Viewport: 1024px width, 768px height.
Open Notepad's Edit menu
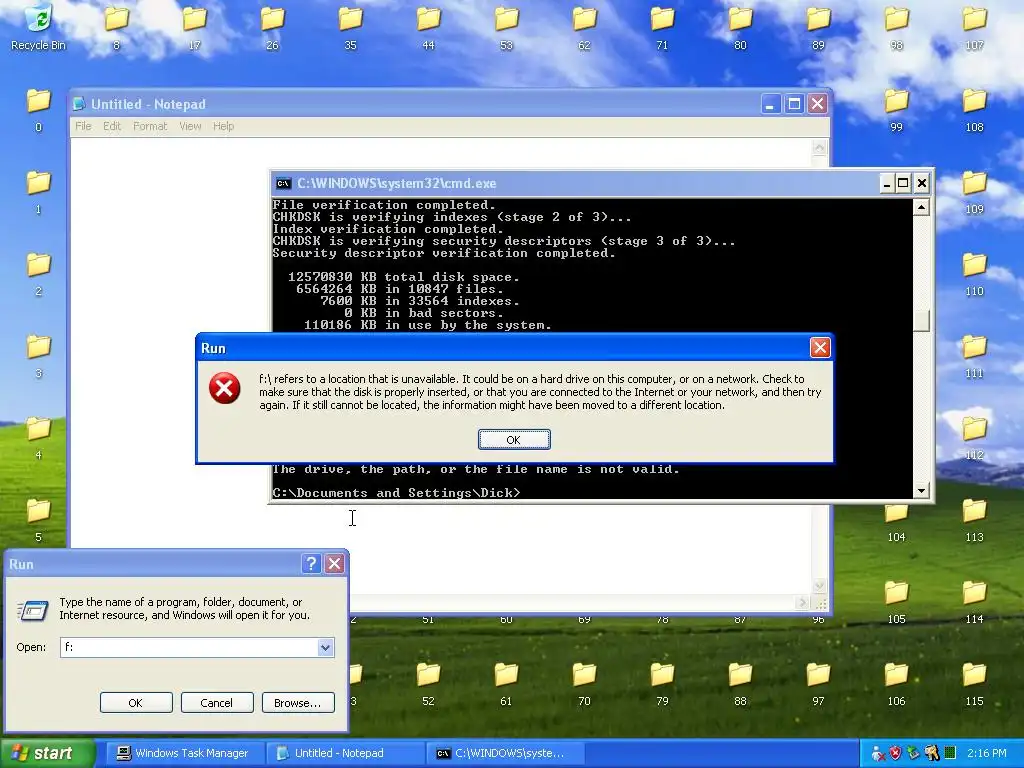pyautogui.click(x=112, y=126)
